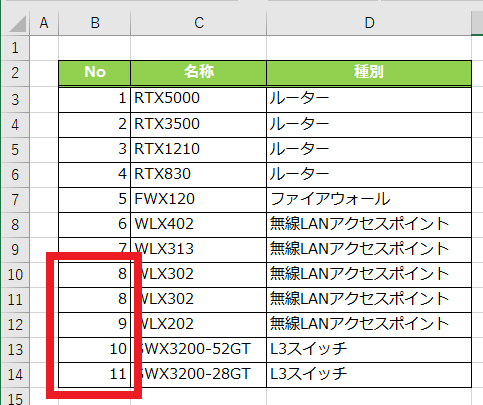Select row 1 header
483x405 pixels.
[x=15, y=48]
